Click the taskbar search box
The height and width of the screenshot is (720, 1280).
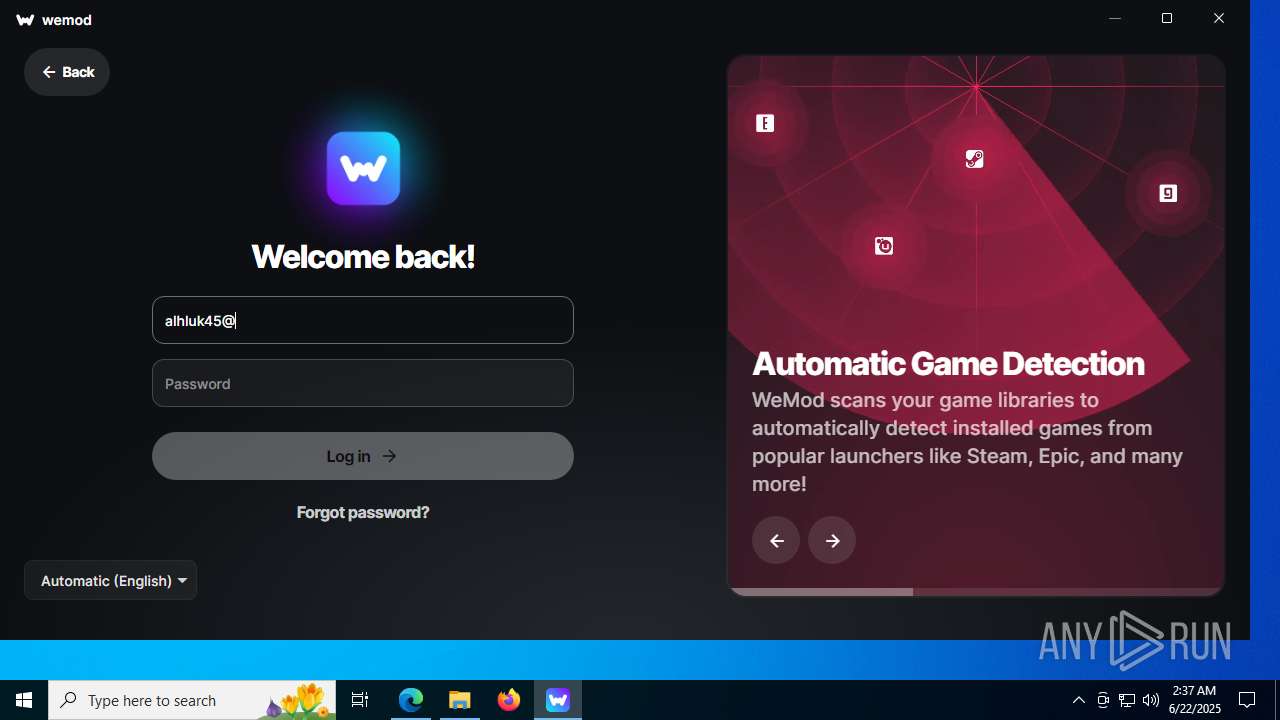pos(192,700)
